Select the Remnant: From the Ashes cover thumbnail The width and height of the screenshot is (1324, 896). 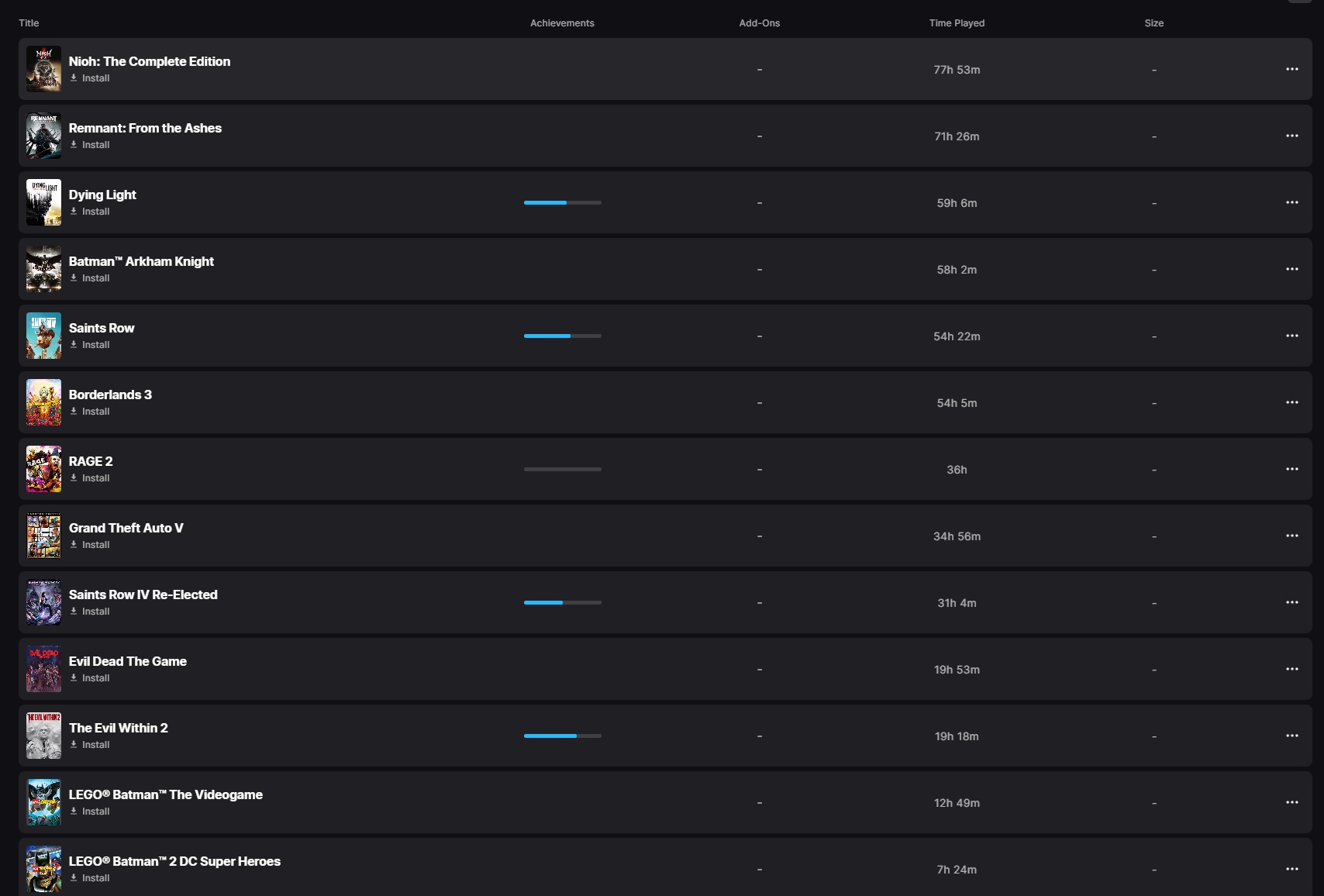(43, 136)
